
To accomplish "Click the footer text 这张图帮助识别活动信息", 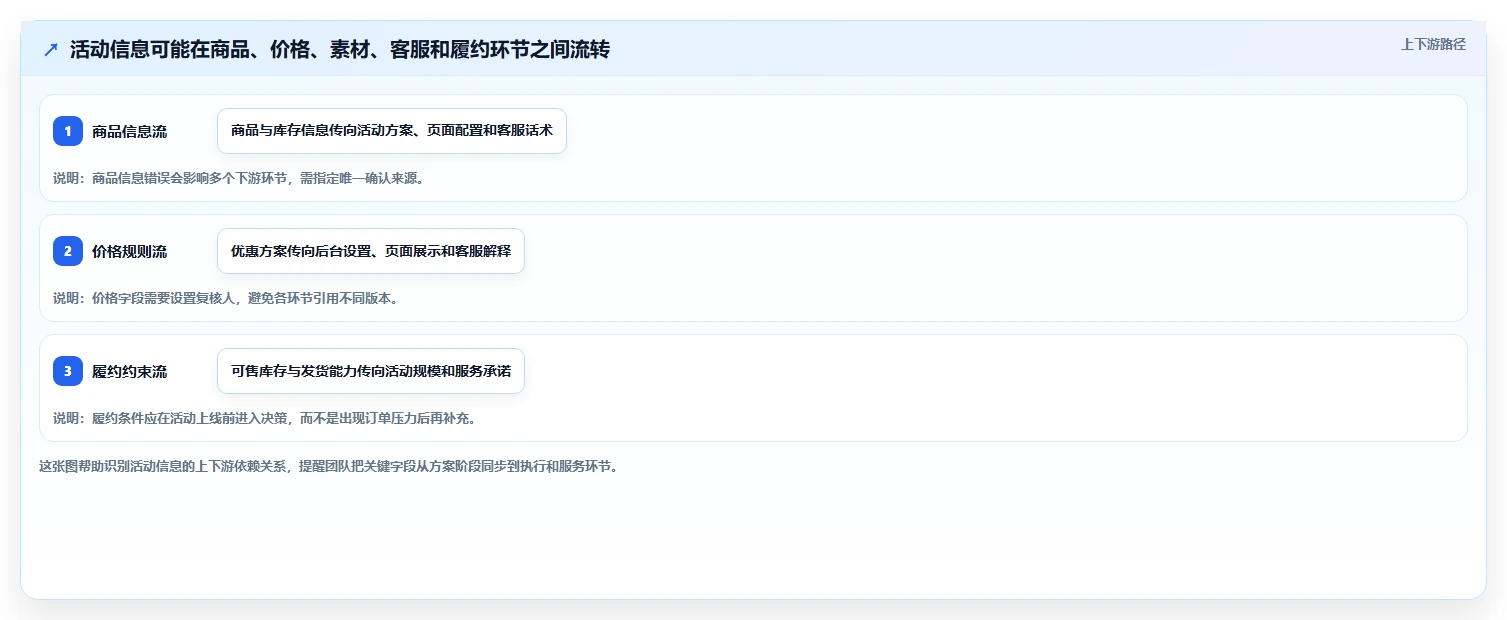I will (x=329, y=466).
